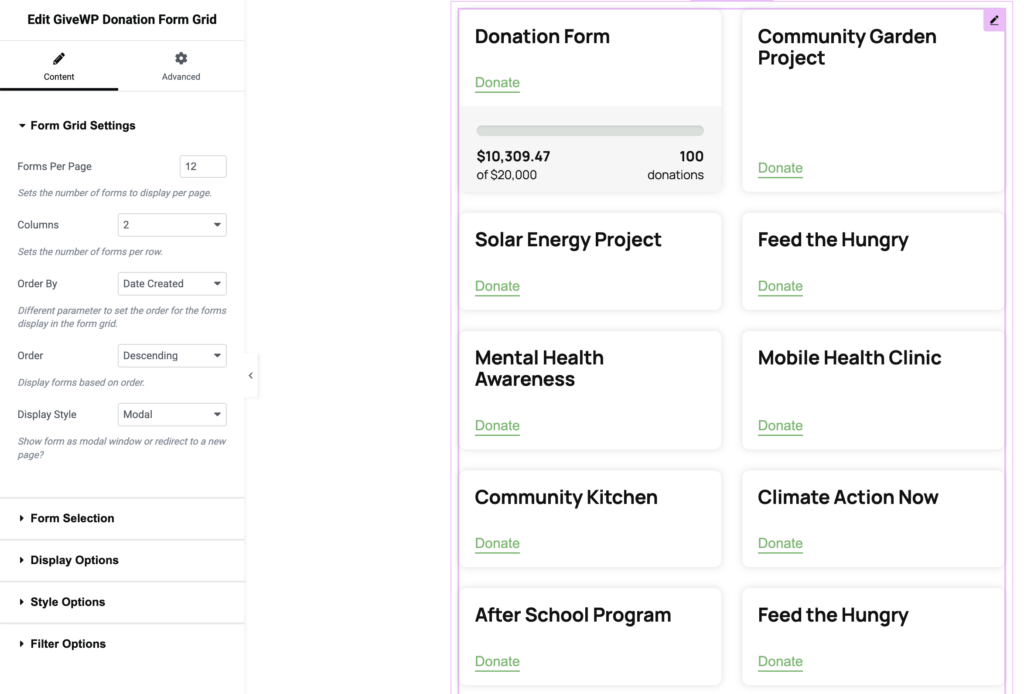
Task: Change the Order dropdown from Descending
Action: [172, 356]
